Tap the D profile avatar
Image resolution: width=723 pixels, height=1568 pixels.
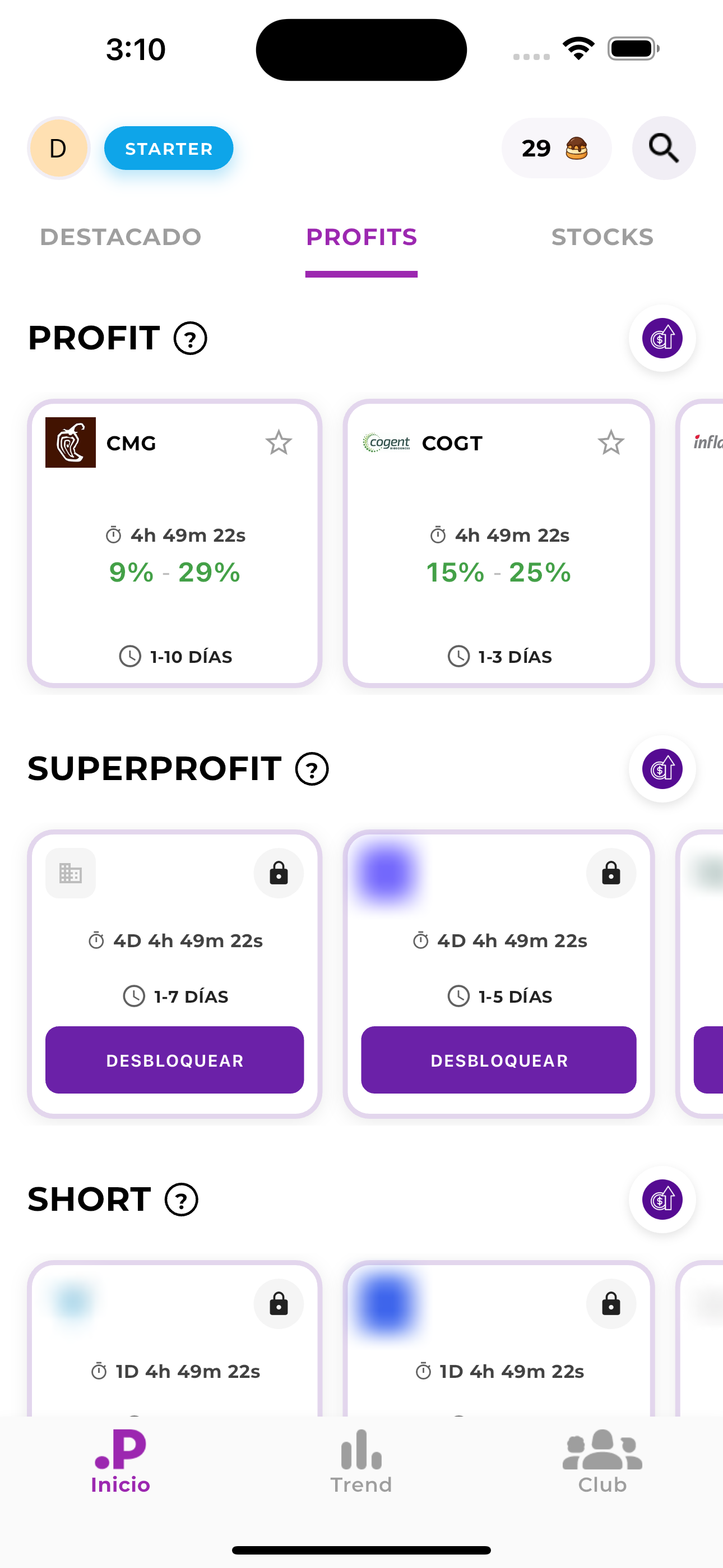tap(58, 148)
